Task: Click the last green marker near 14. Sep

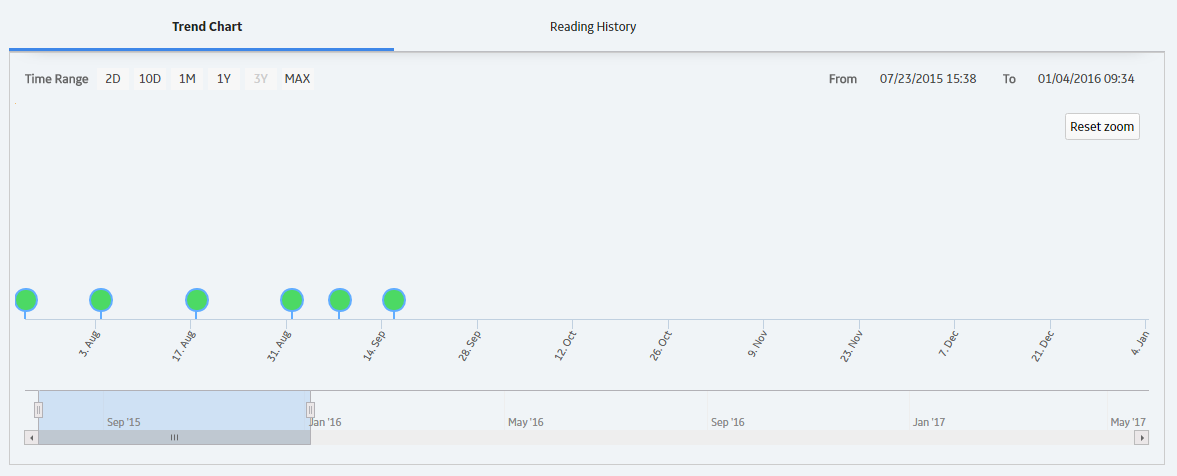Action: point(394,300)
